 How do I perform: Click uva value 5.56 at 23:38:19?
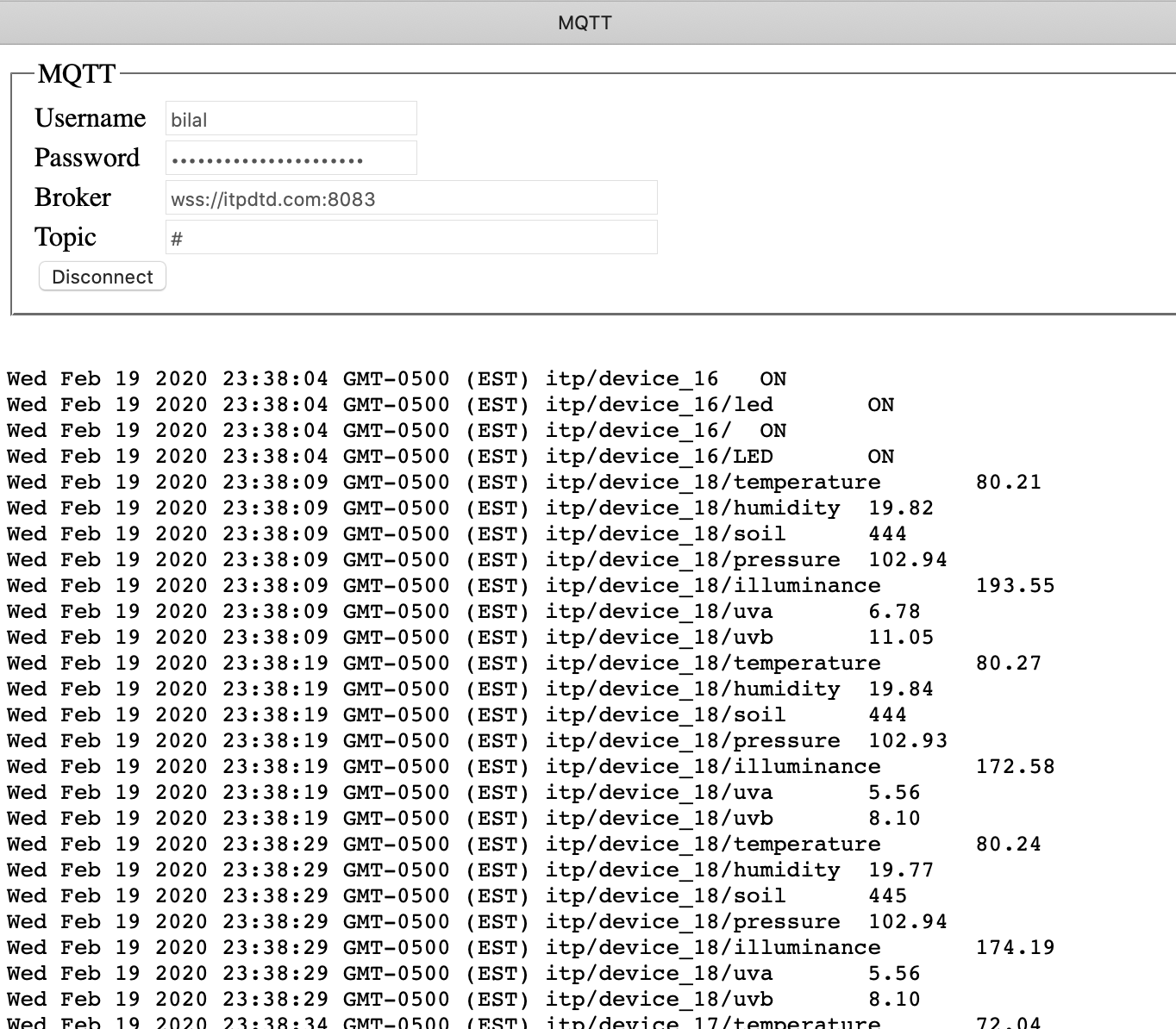click(895, 793)
